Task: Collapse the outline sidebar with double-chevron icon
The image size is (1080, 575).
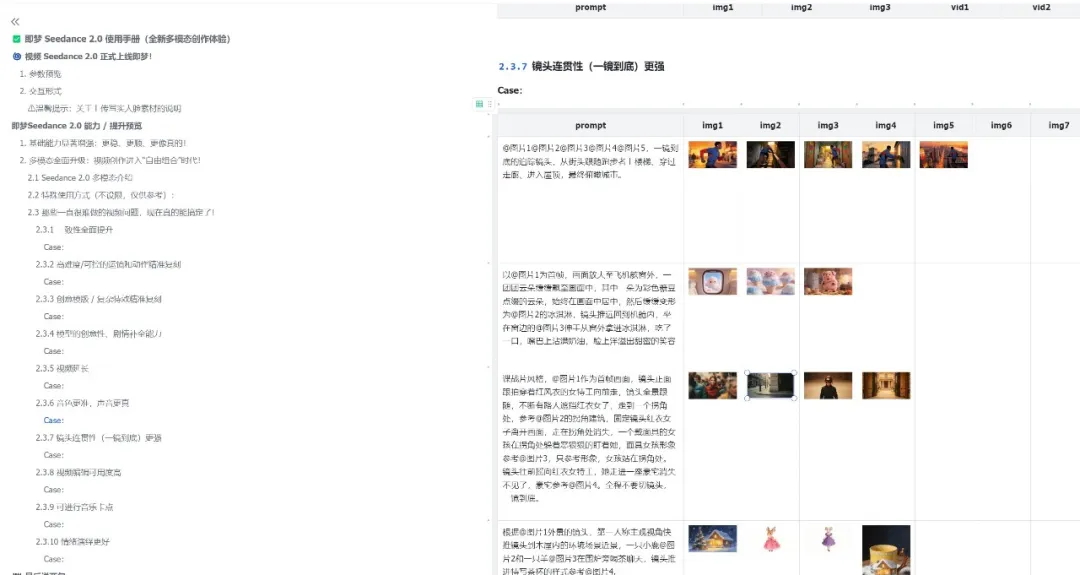Action: coord(15,21)
